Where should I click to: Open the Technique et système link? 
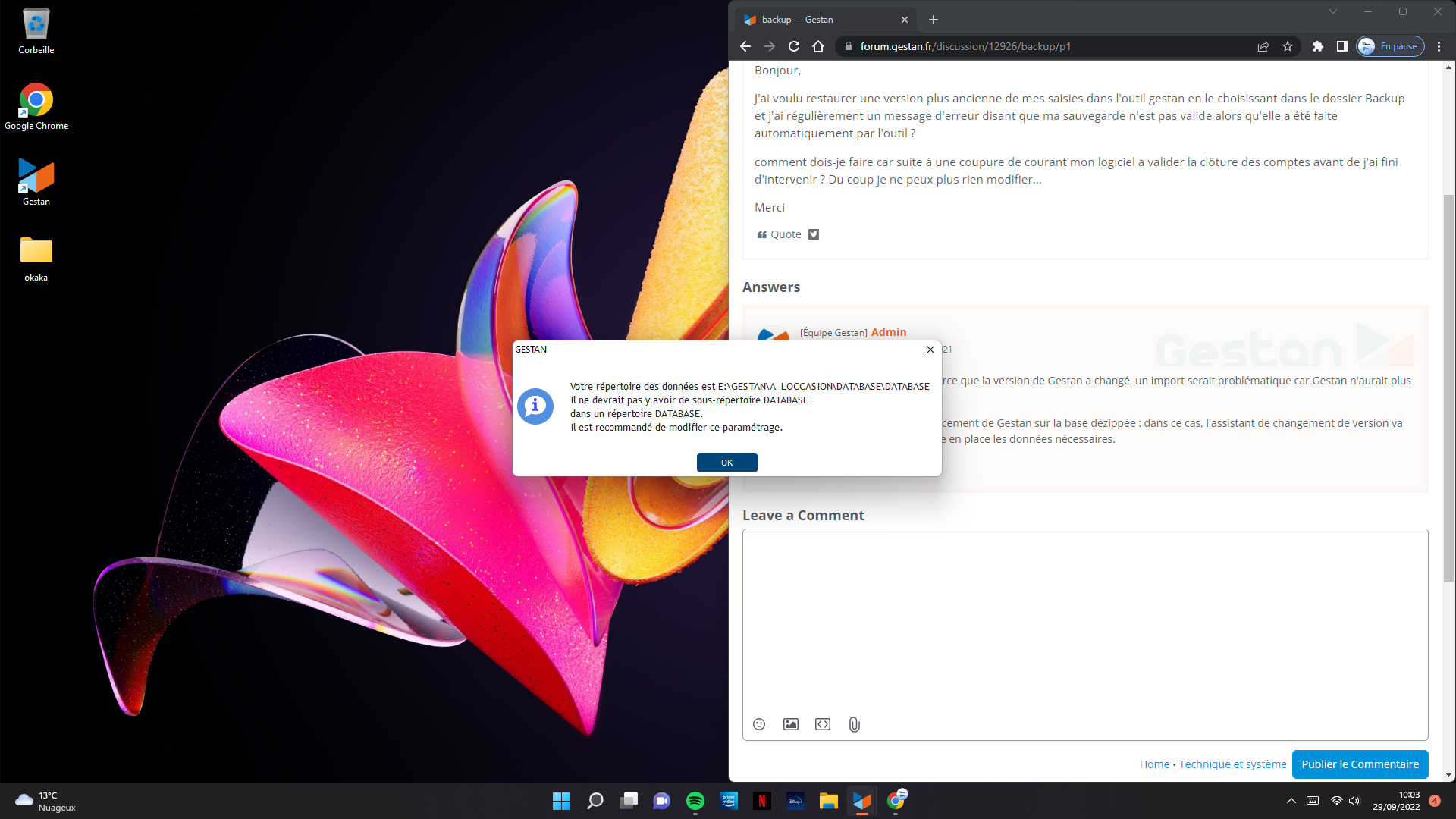(x=1232, y=764)
